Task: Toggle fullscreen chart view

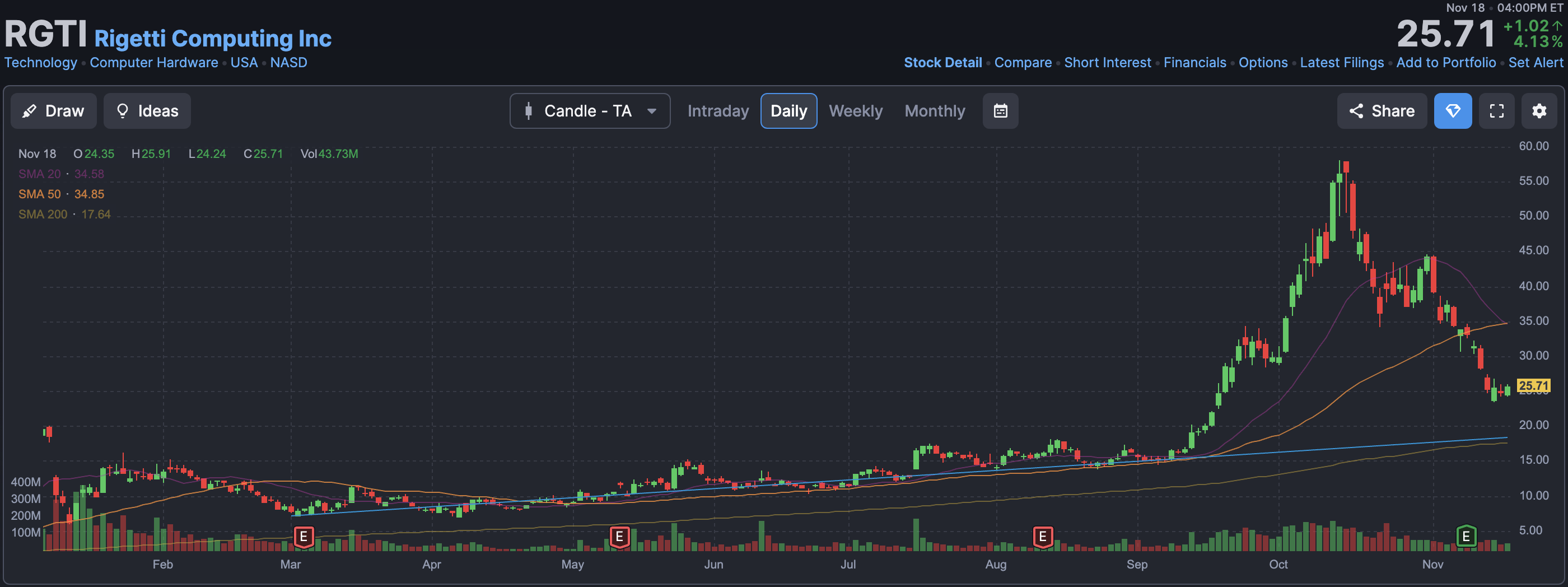Action: (1497, 111)
